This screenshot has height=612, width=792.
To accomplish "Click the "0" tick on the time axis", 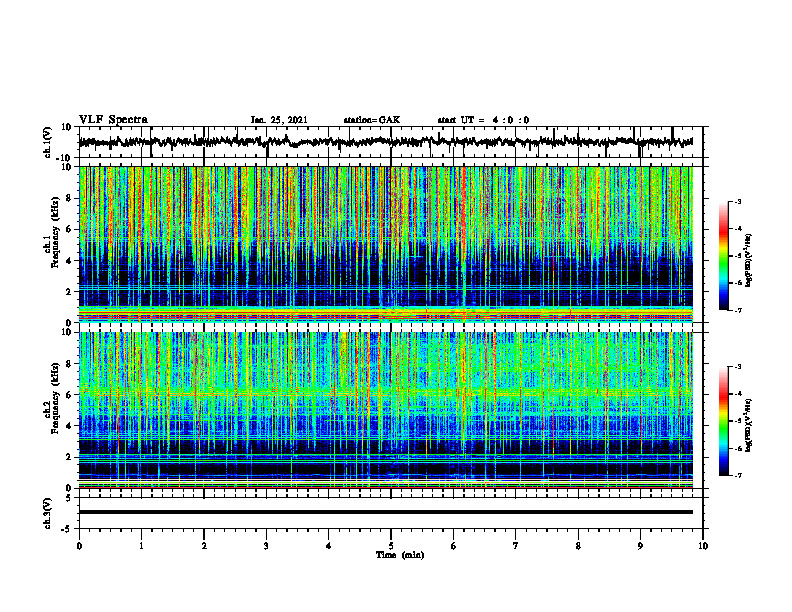I will (79, 546).
